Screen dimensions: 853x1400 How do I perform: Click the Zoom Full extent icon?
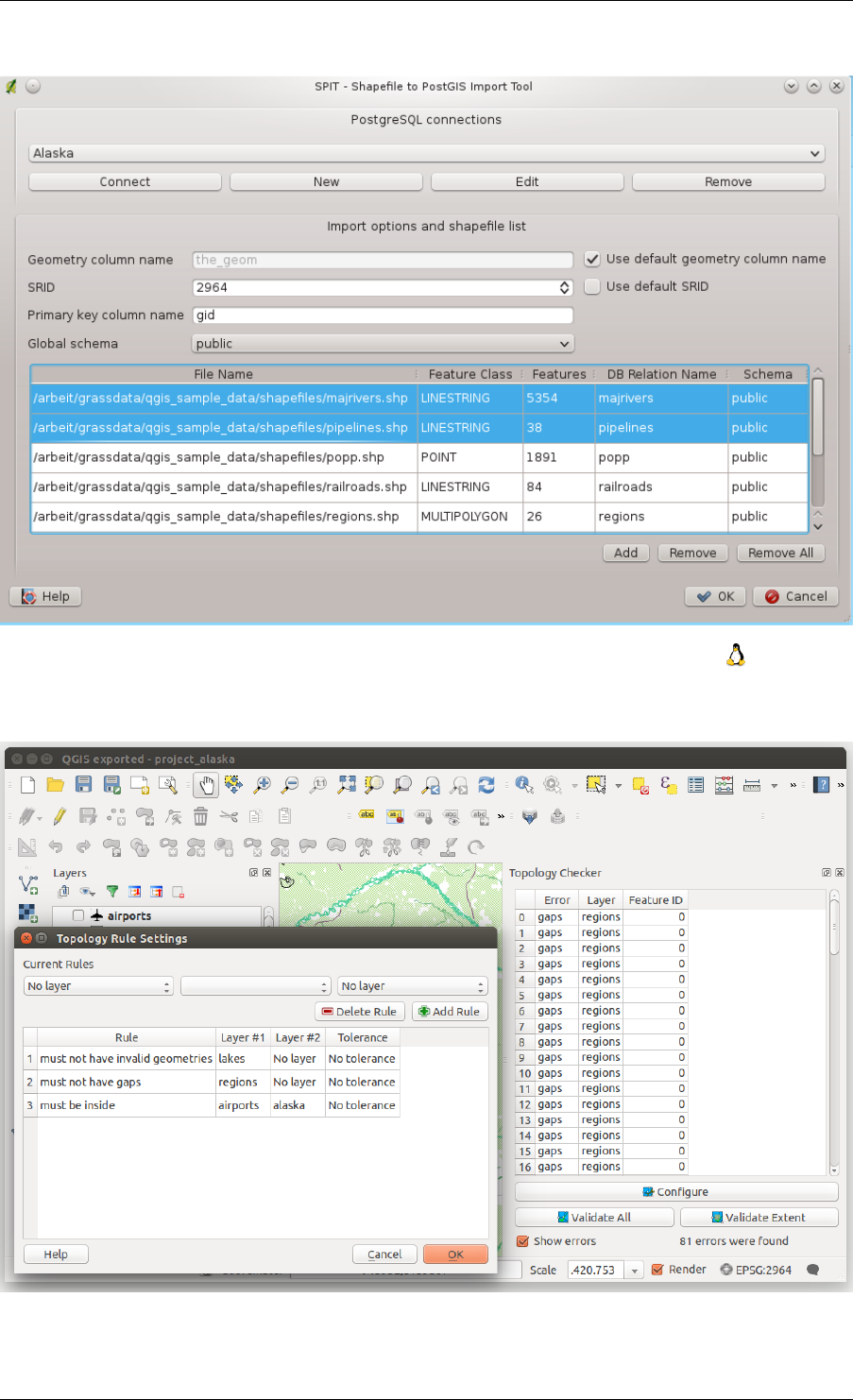(347, 785)
